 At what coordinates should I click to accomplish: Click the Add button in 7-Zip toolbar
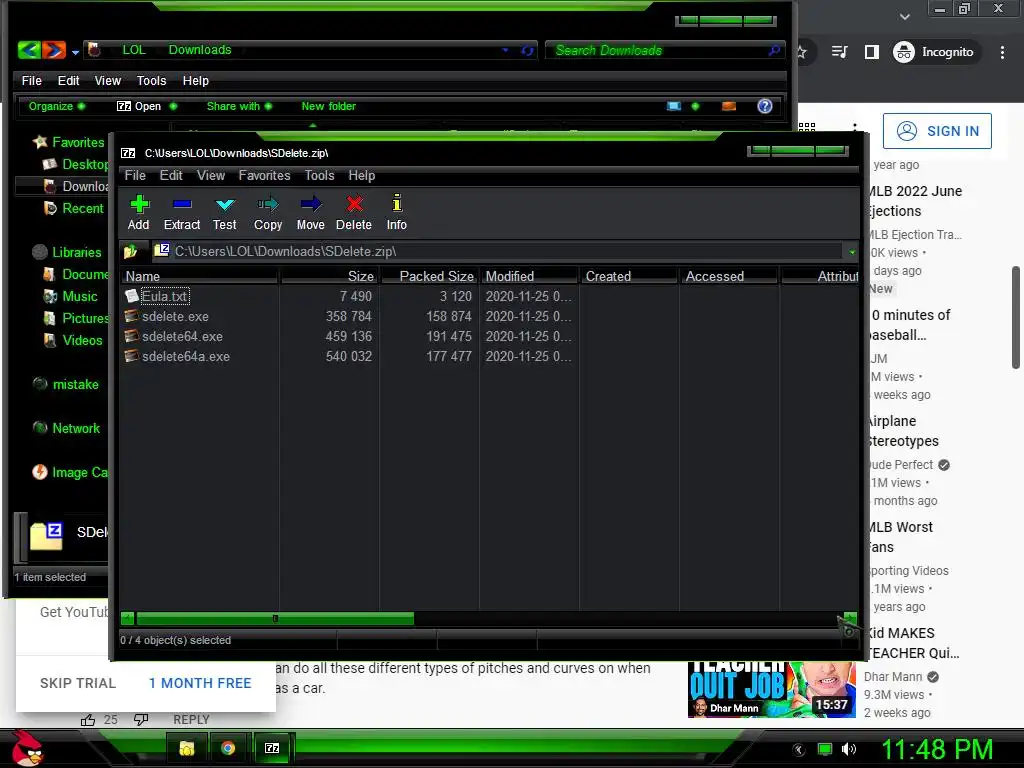pyautogui.click(x=138, y=213)
